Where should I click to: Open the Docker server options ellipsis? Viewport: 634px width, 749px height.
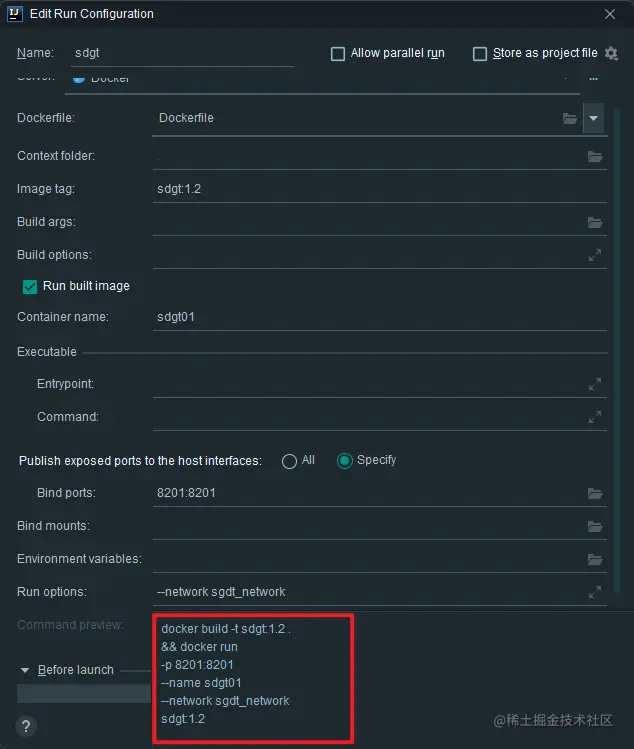tap(593, 79)
